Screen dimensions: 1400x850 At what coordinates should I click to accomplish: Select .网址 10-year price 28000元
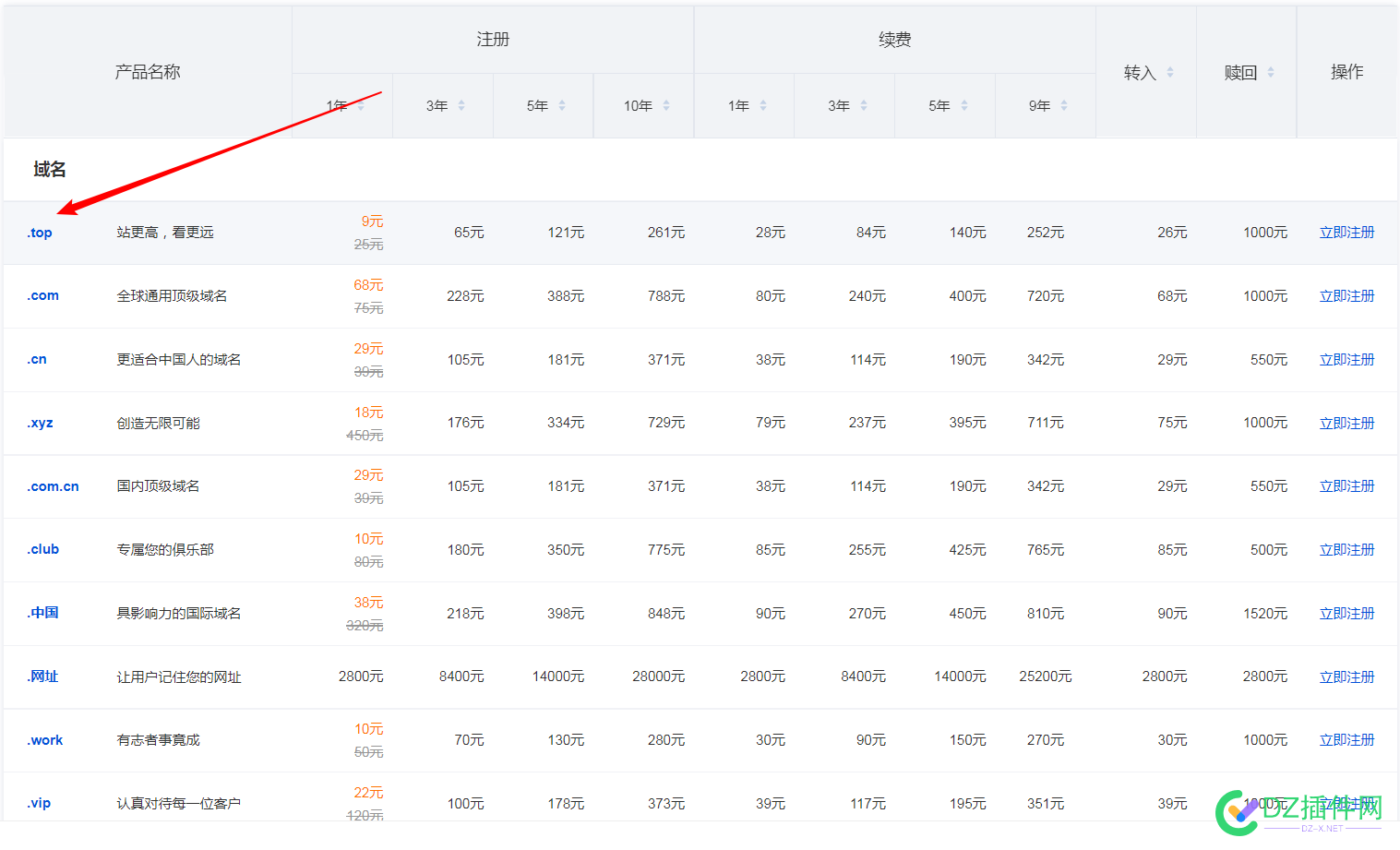click(x=658, y=677)
